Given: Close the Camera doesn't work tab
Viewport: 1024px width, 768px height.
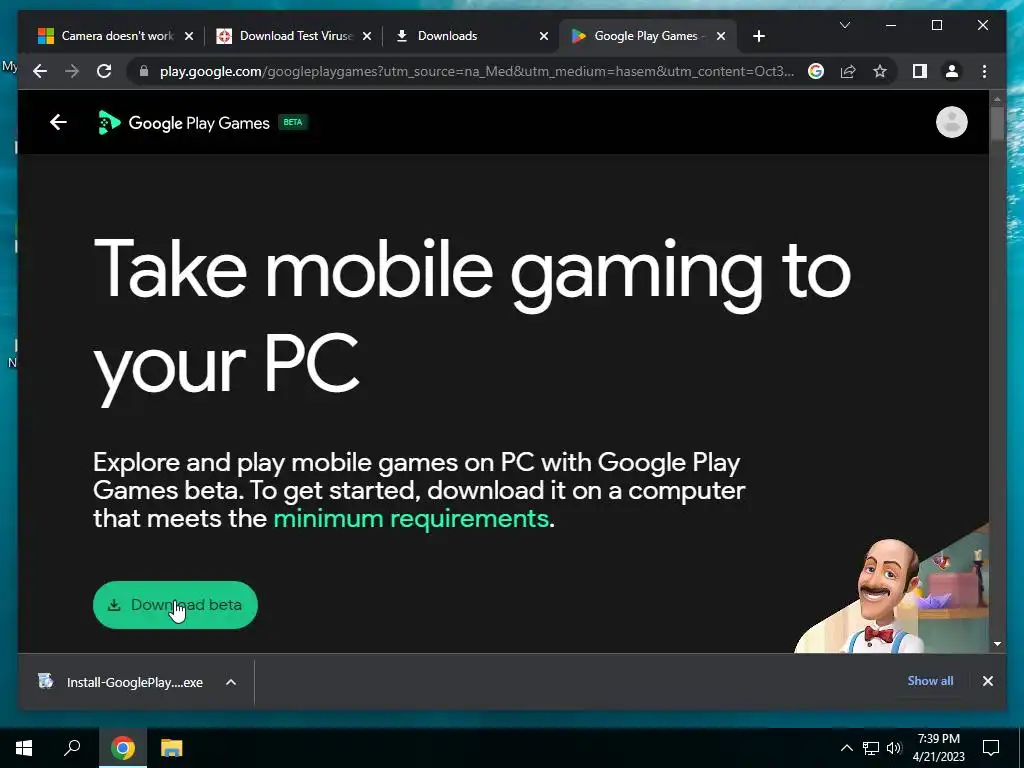Looking at the screenshot, I should click(x=189, y=36).
